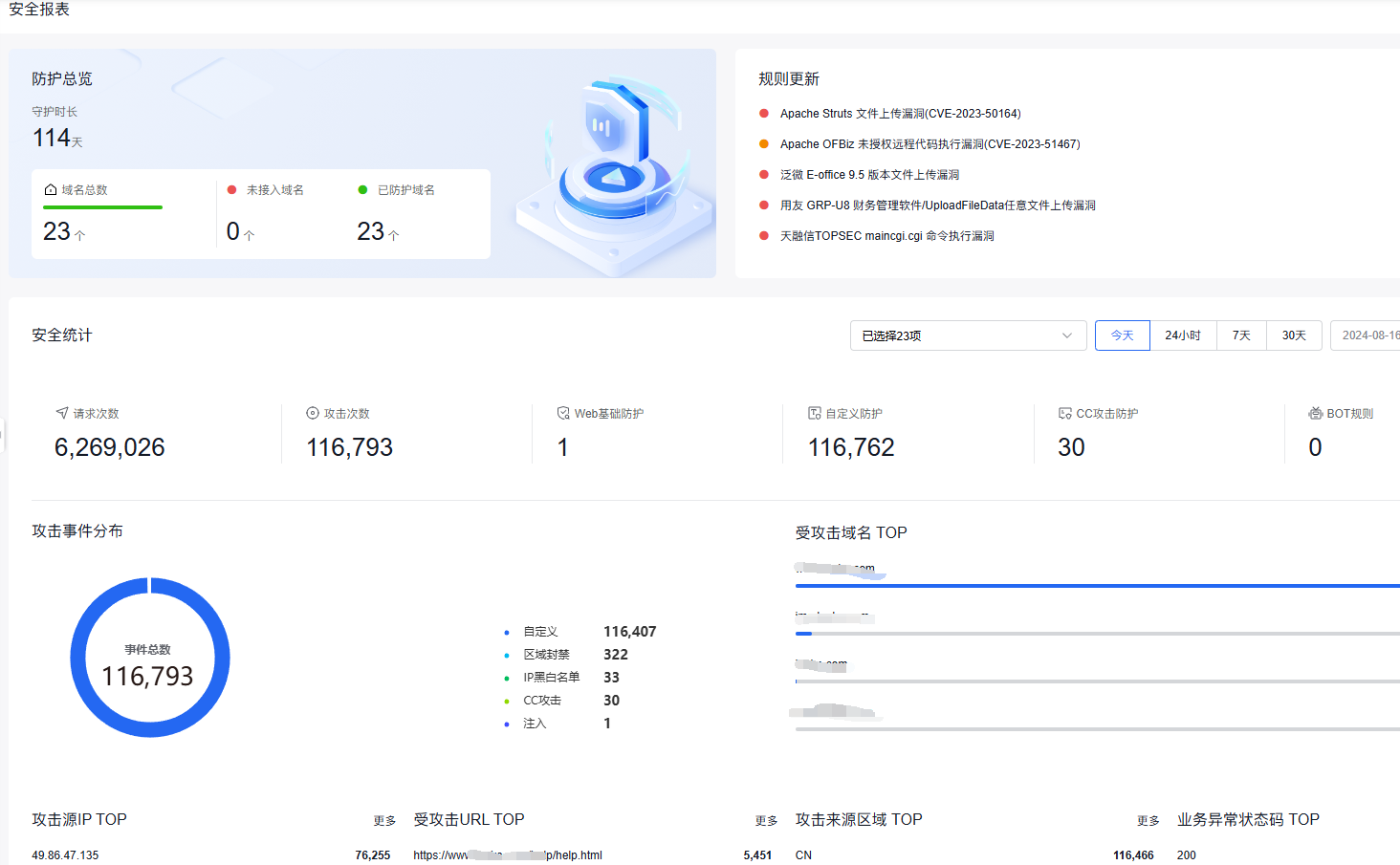Click the attacked URL ending in help.html
Screen dimensions: 1400x865
[x=508, y=855]
